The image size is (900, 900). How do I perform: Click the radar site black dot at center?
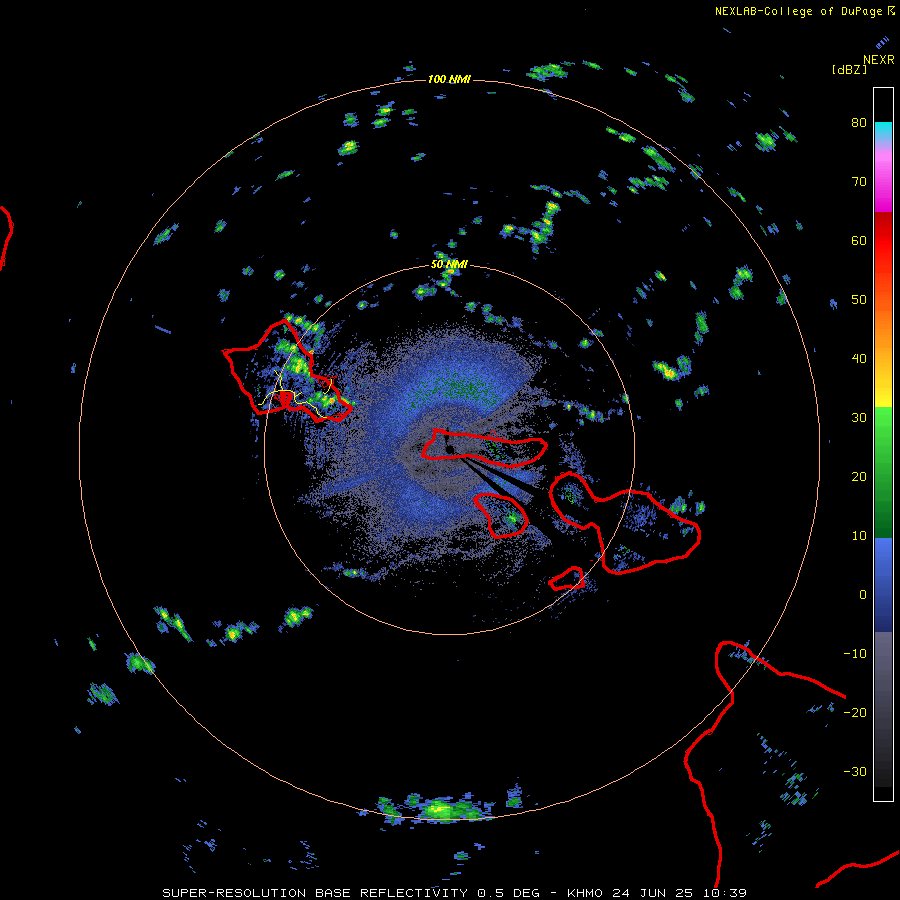[450, 449]
